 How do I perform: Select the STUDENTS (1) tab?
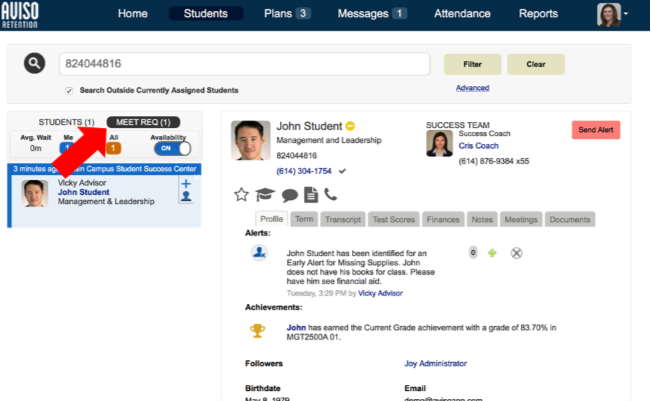[x=66, y=122]
